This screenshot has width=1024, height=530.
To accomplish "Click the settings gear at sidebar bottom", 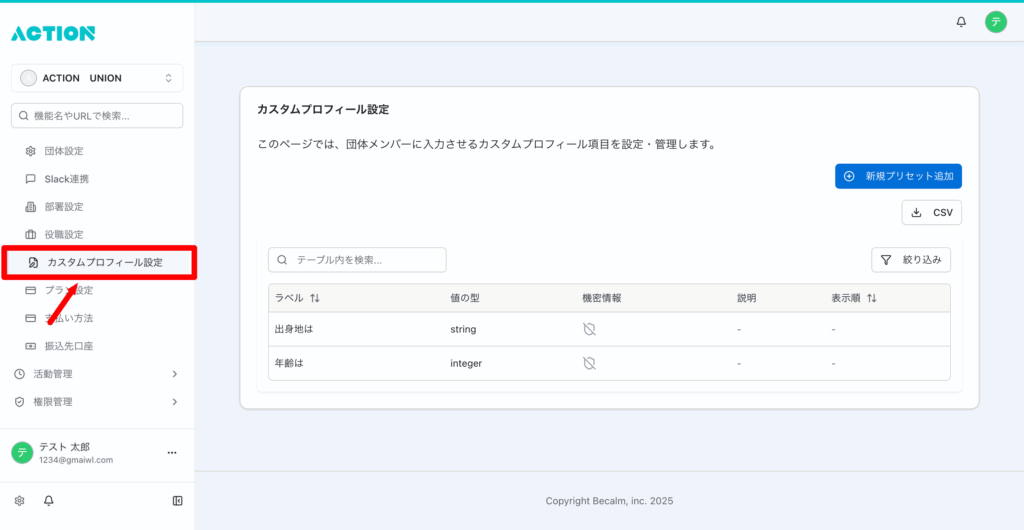I will pyautogui.click(x=19, y=500).
